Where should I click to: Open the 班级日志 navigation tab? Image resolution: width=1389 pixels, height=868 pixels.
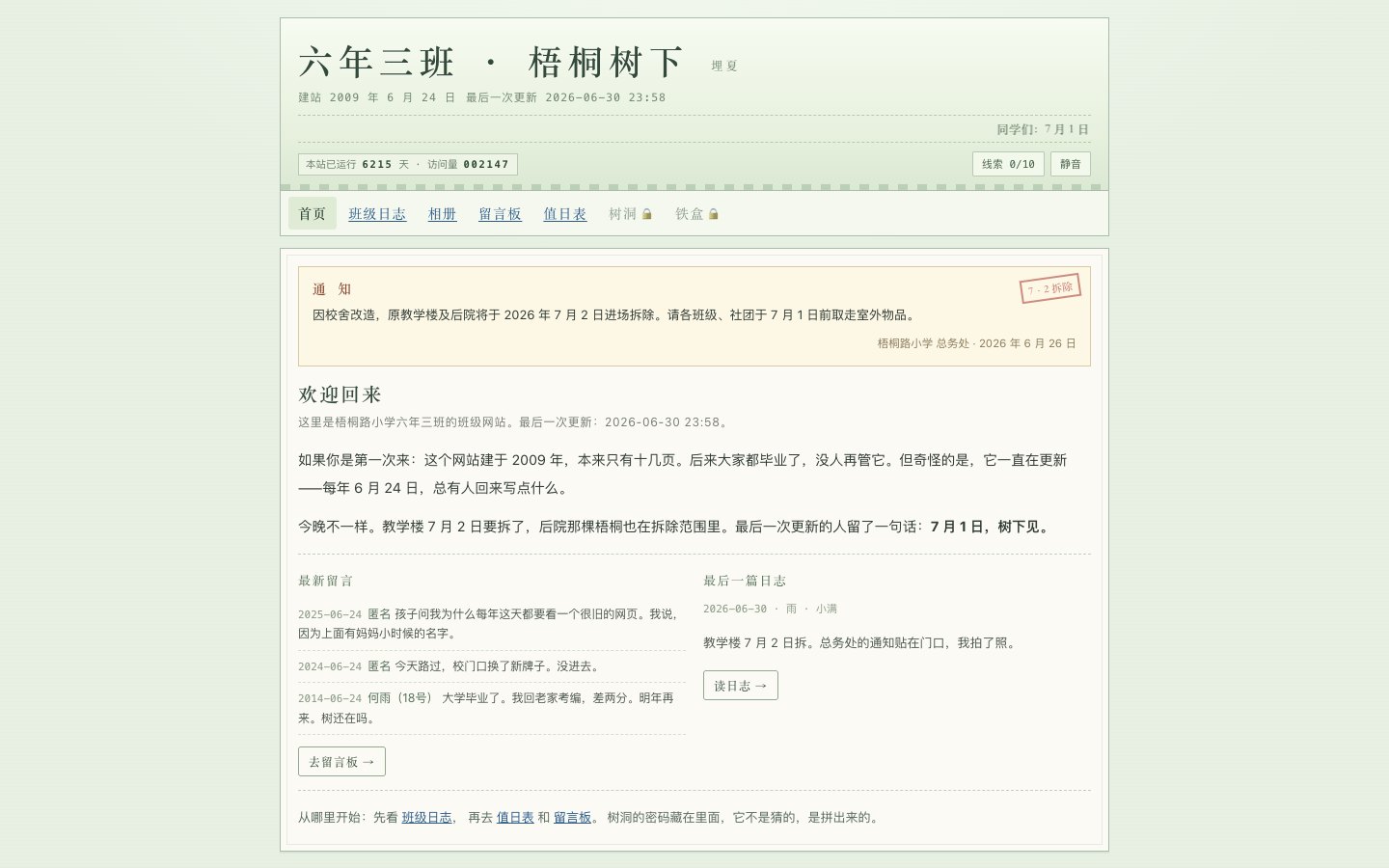[x=377, y=214]
